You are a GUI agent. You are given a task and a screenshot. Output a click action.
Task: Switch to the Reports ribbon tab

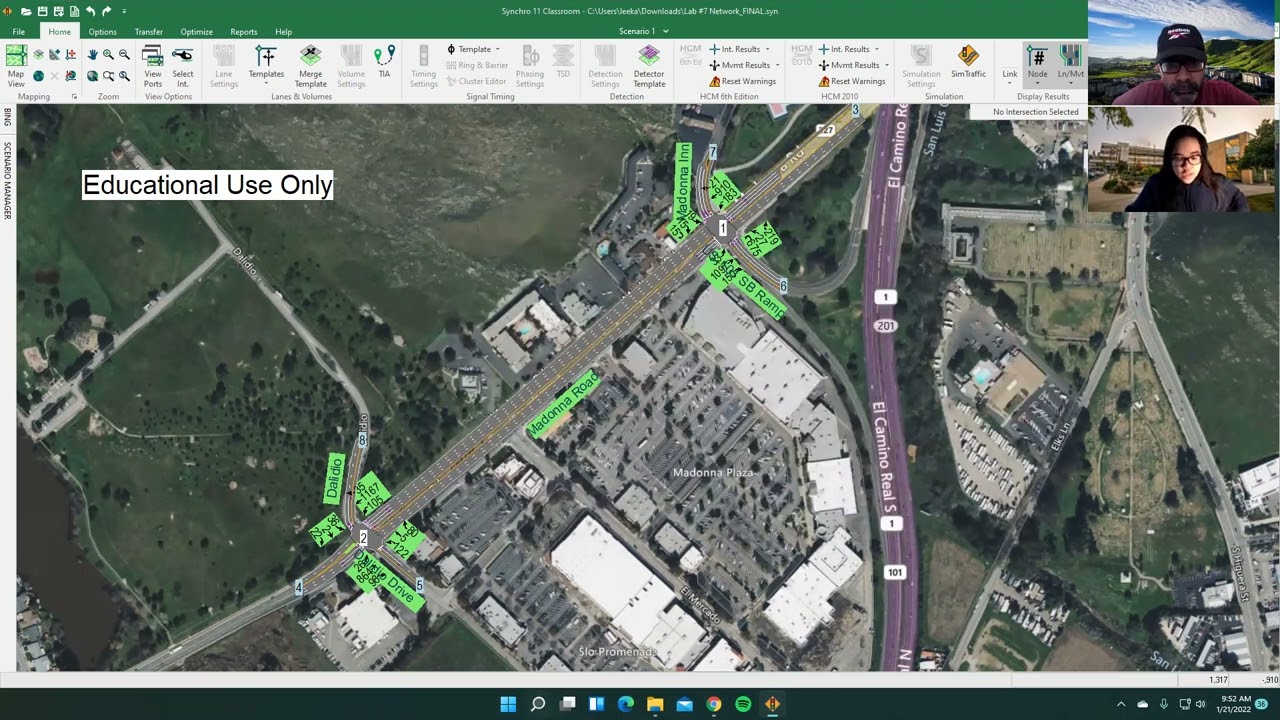[243, 32]
